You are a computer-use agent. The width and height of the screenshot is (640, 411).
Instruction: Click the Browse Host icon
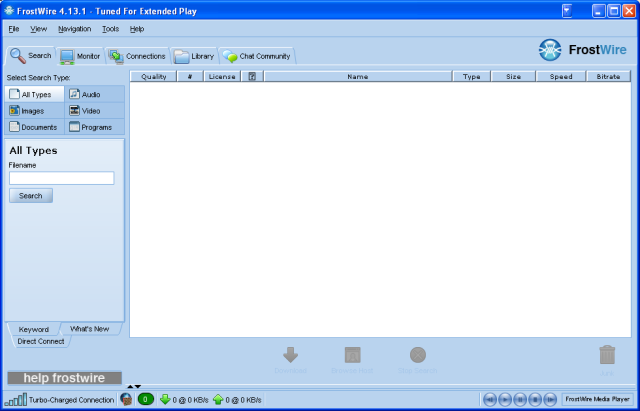point(353,355)
